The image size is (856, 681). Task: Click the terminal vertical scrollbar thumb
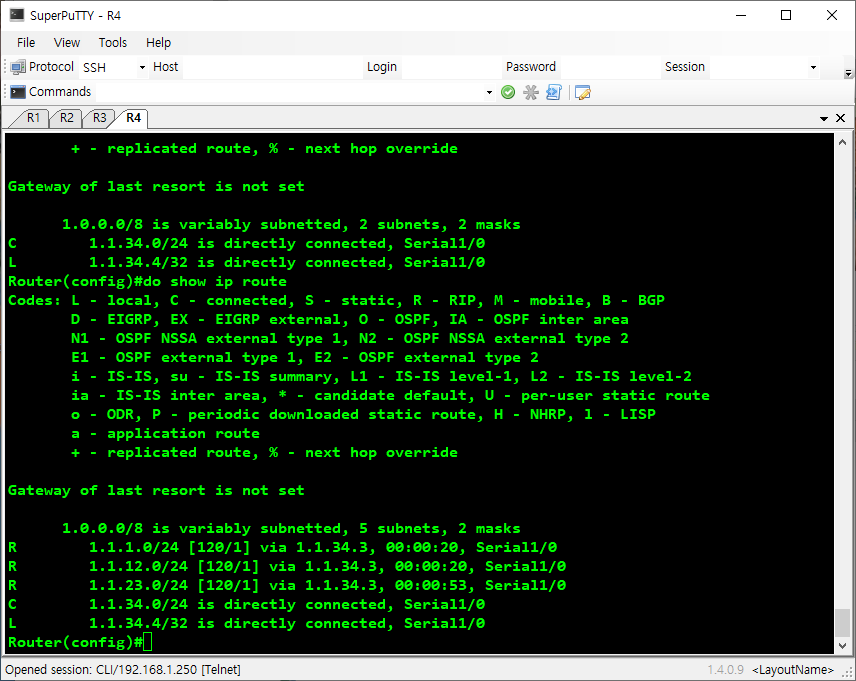click(x=842, y=623)
